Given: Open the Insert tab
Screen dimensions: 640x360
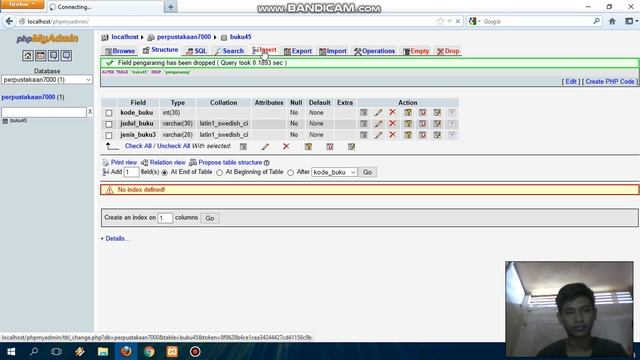Looking at the screenshot, I should (264, 50).
